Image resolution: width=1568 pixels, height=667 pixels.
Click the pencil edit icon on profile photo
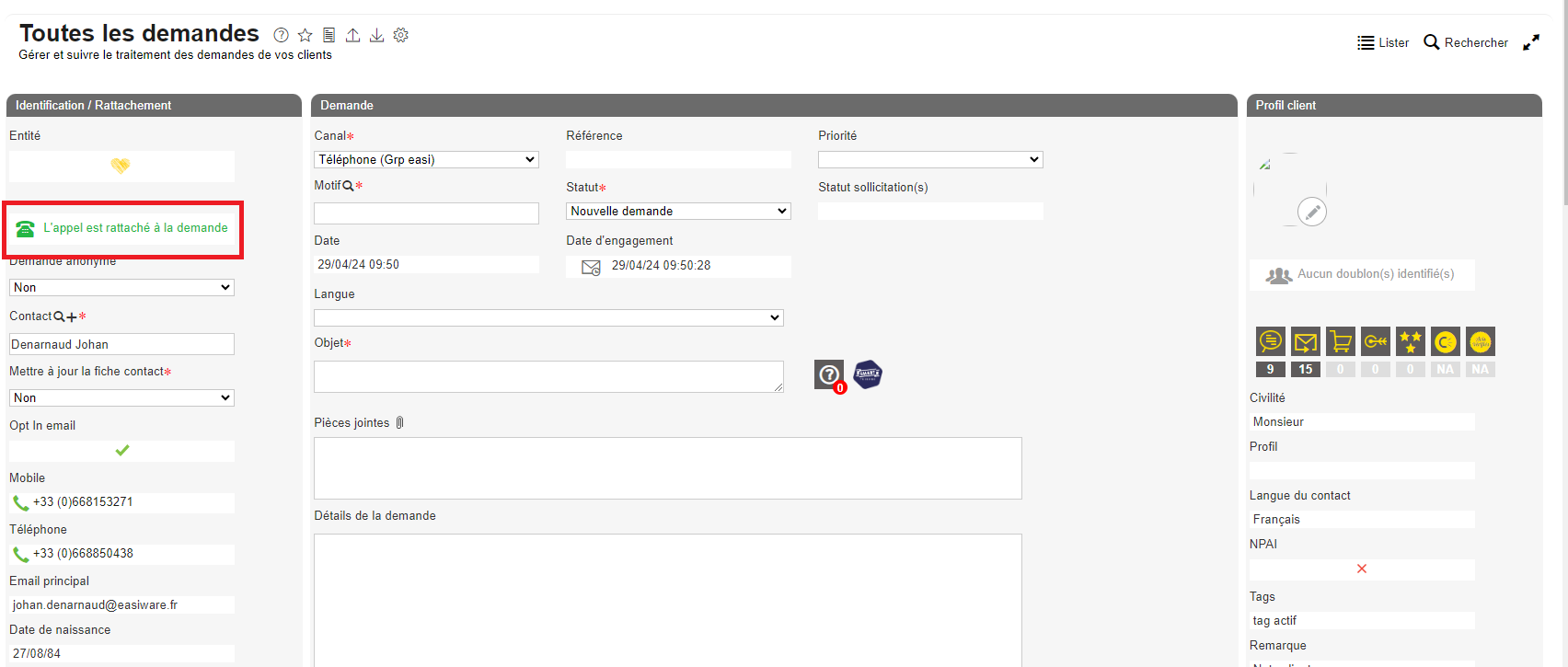1311,212
